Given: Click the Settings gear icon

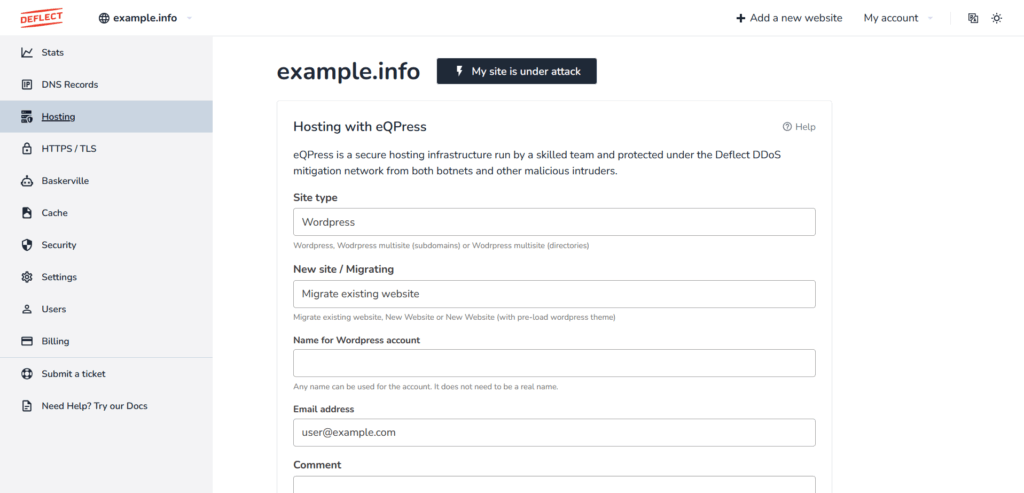Looking at the screenshot, I should click(x=27, y=277).
